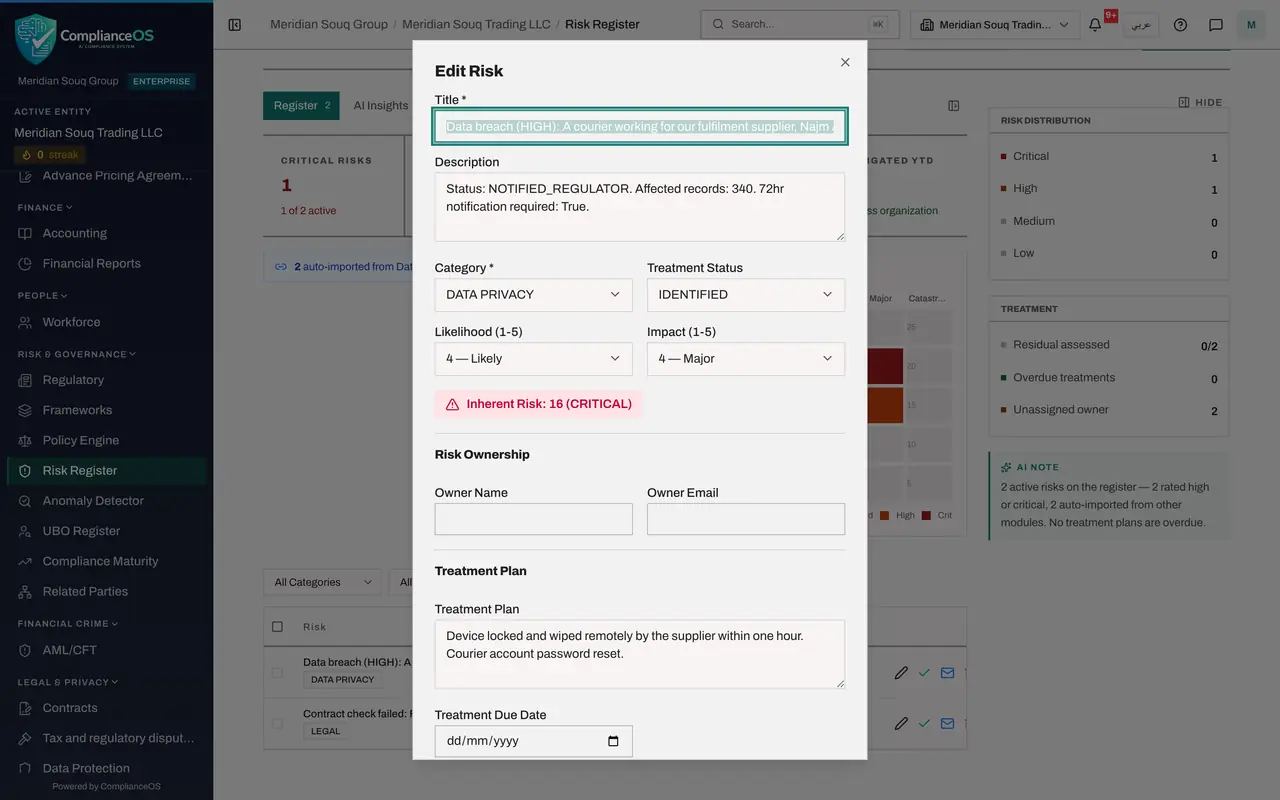Screen dimensions: 1280x800
Task: Collapse the sidebar with the panel toggle icon
Action: tap(235, 25)
